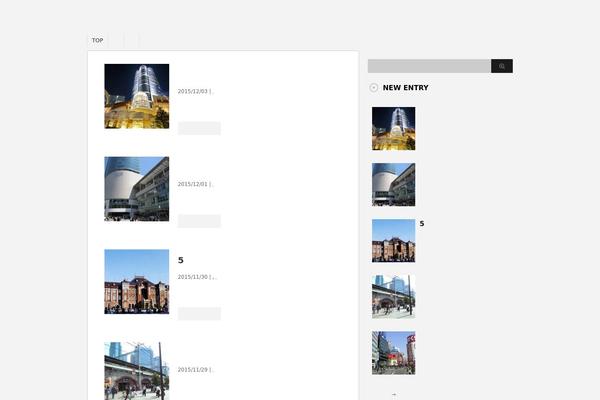The height and width of the screenshot is (400, 600).
Task: Click the date text 2015/12/01
Action: 192,184
